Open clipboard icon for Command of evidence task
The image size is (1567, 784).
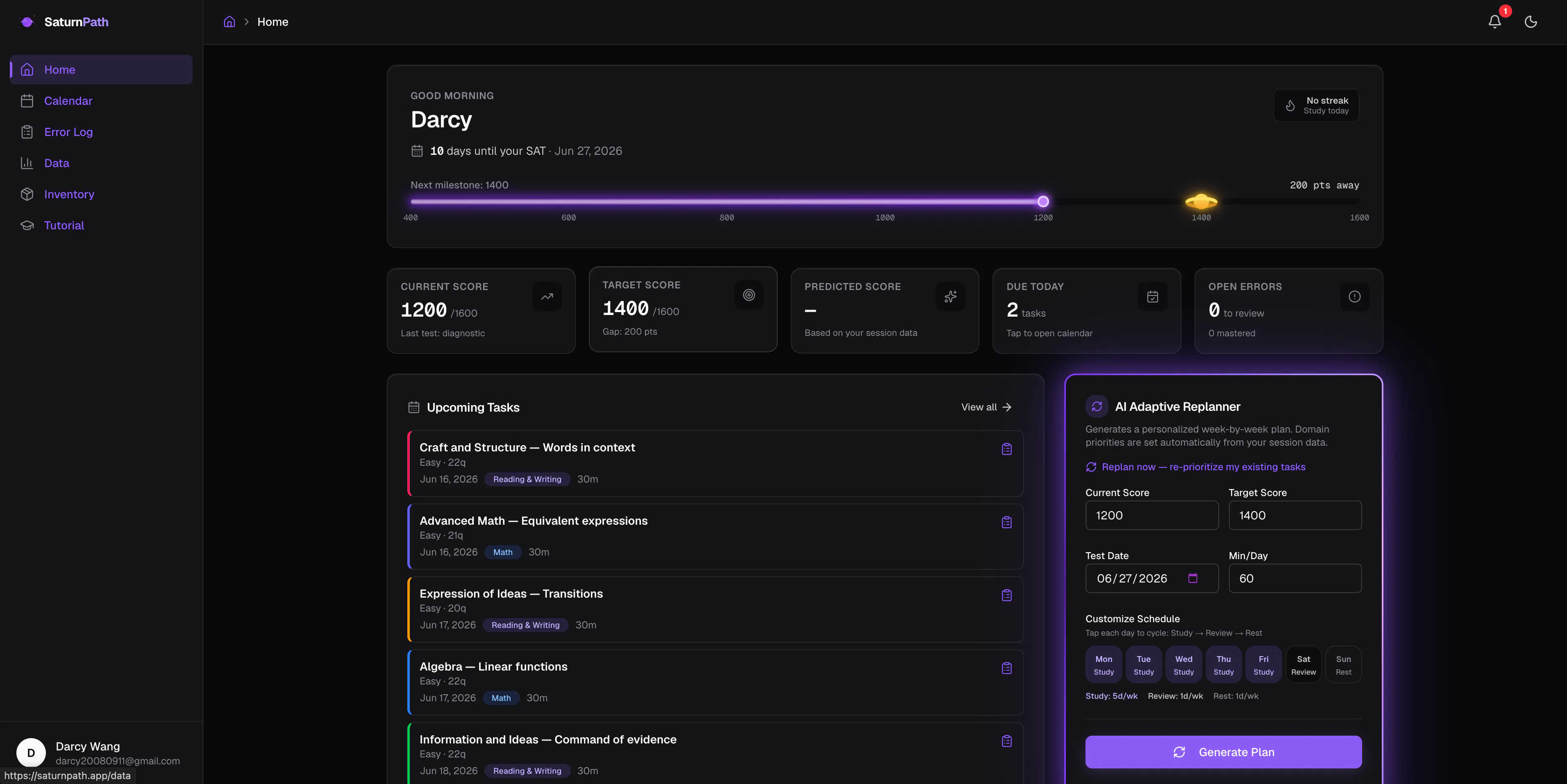click(1007, 741)
